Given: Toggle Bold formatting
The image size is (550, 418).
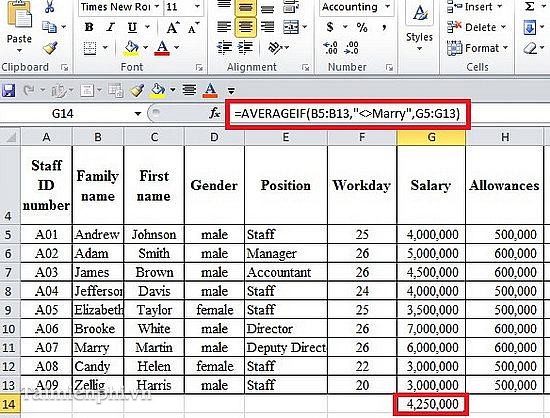Looking at the screenshot, I should [x=89, y=27].
